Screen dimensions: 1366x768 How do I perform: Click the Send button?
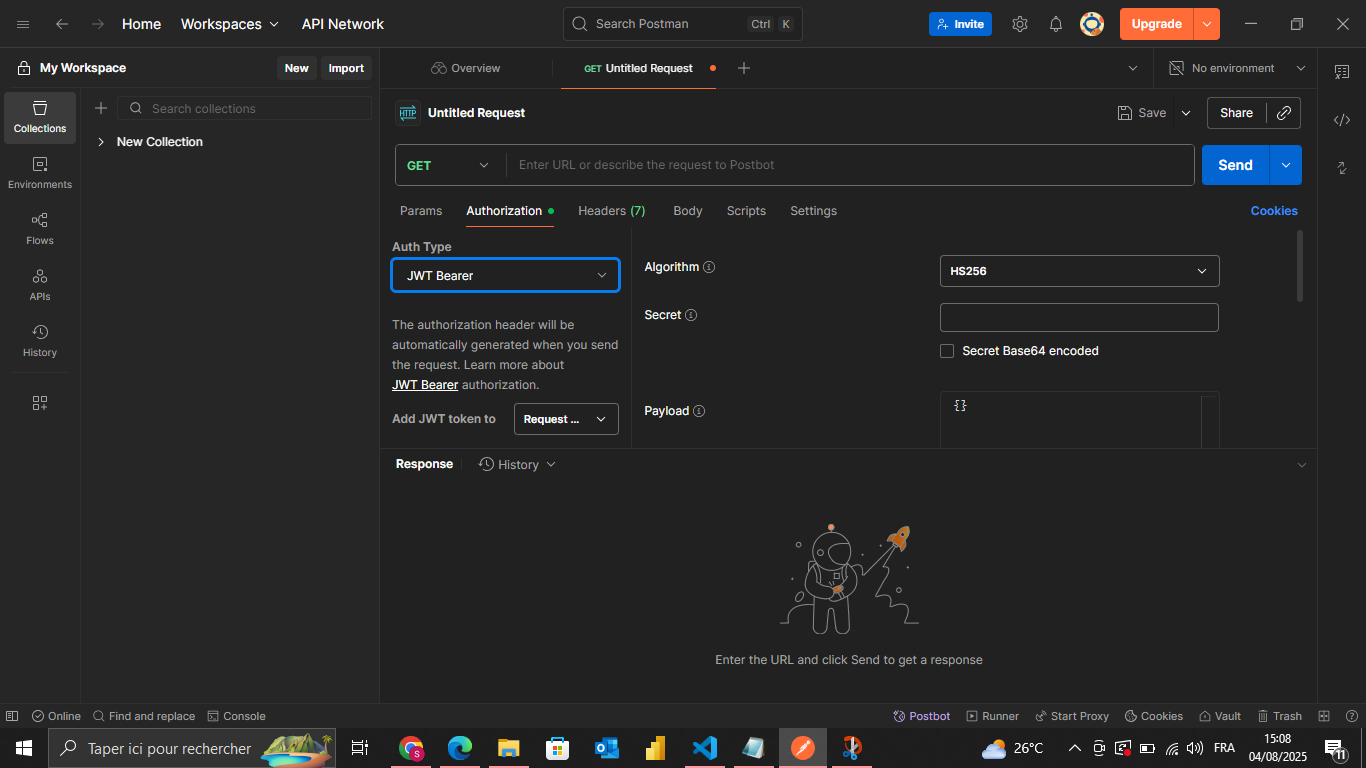click(x=1236, y=165)
